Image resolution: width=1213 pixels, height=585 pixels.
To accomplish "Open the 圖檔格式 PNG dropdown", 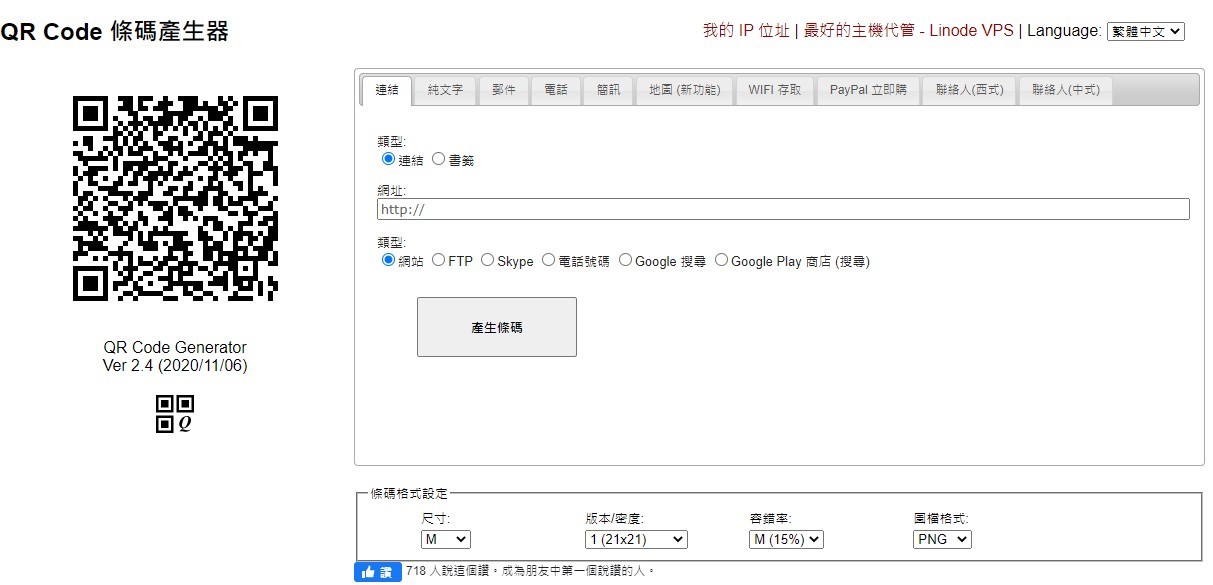I will point(942,539).
